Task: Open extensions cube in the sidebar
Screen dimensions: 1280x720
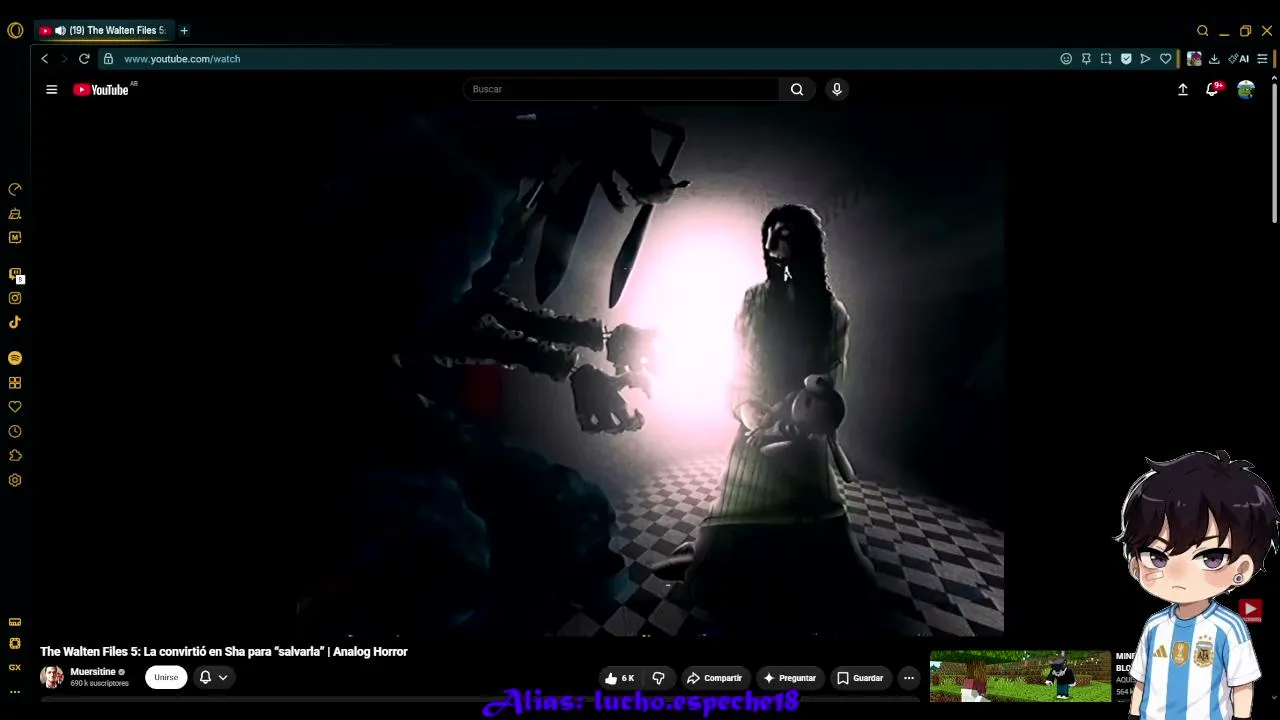Action: coord(15,456)
